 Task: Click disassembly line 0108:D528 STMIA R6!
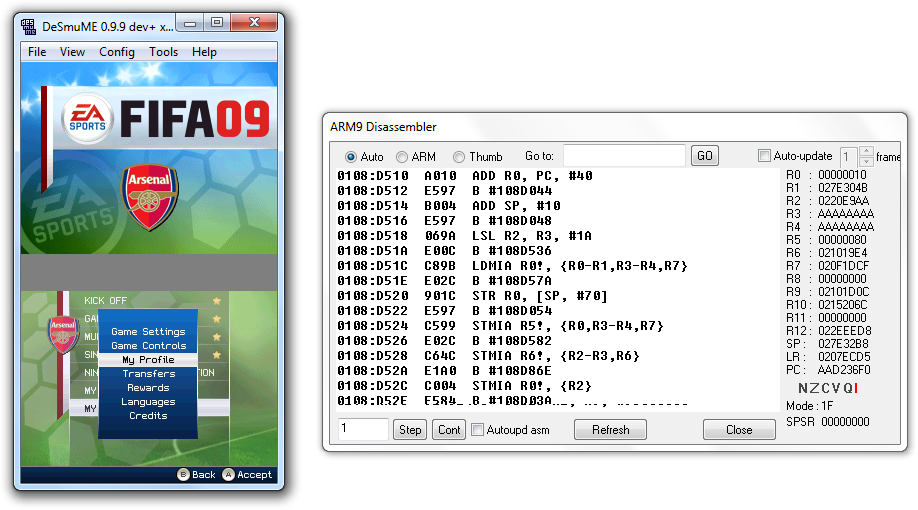(488, 356)
